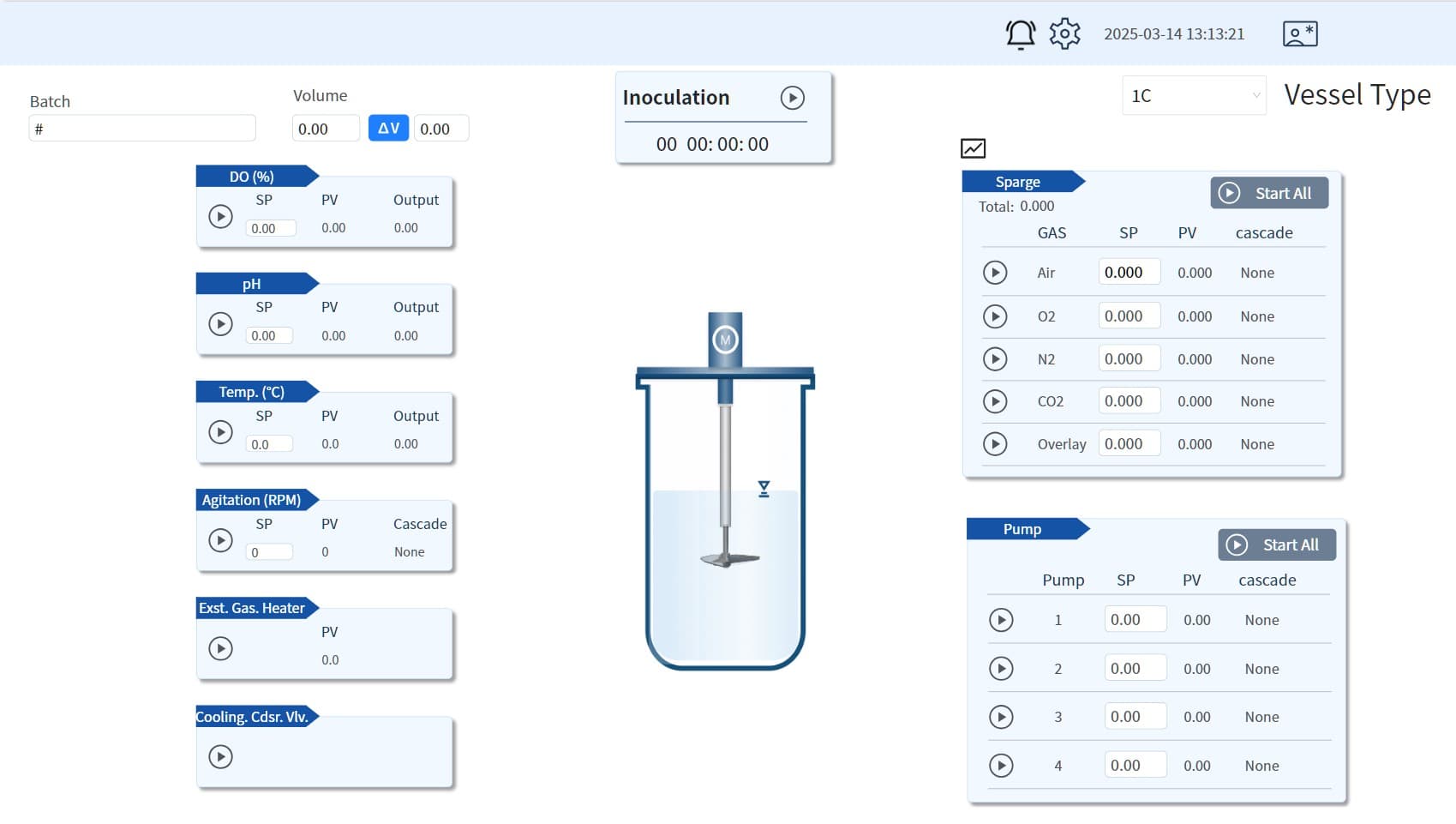Expand the Vessel Type dropdown
Image resolution: width=1456 pixels, height=824 pixels.
[x=1193, y=95]
